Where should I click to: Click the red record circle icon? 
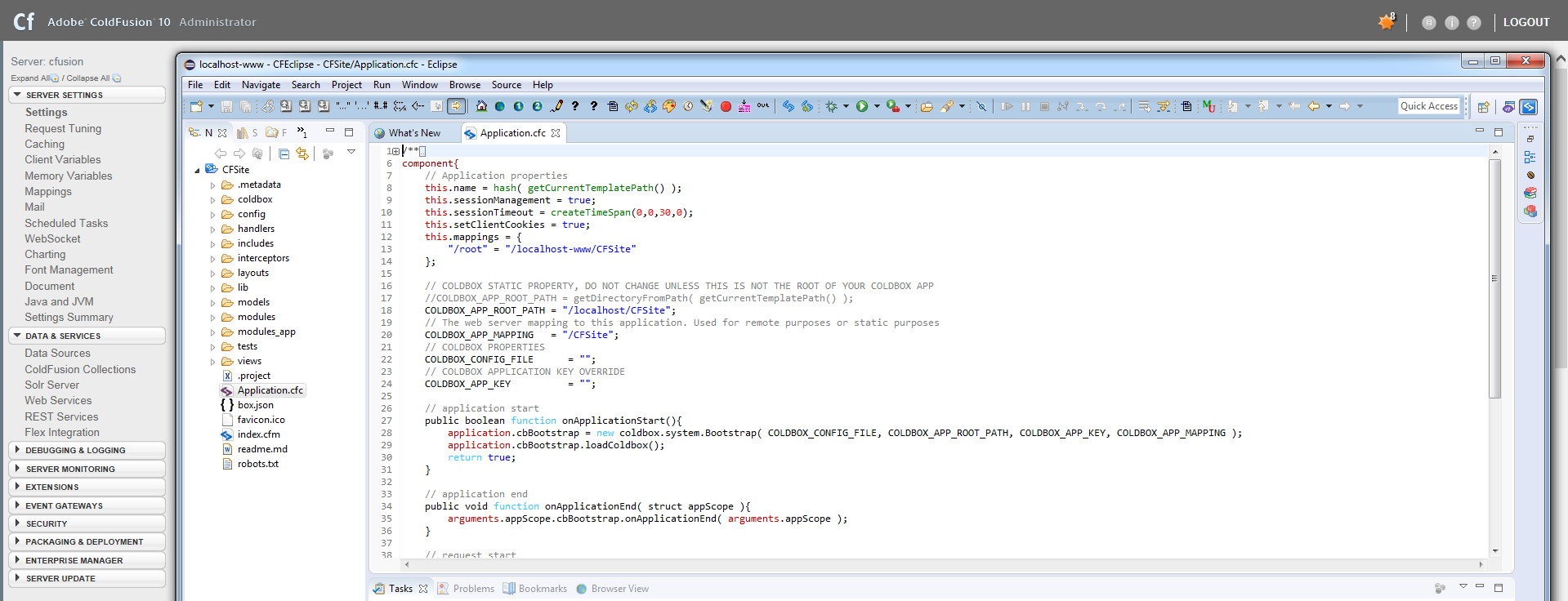coord(726,106)
